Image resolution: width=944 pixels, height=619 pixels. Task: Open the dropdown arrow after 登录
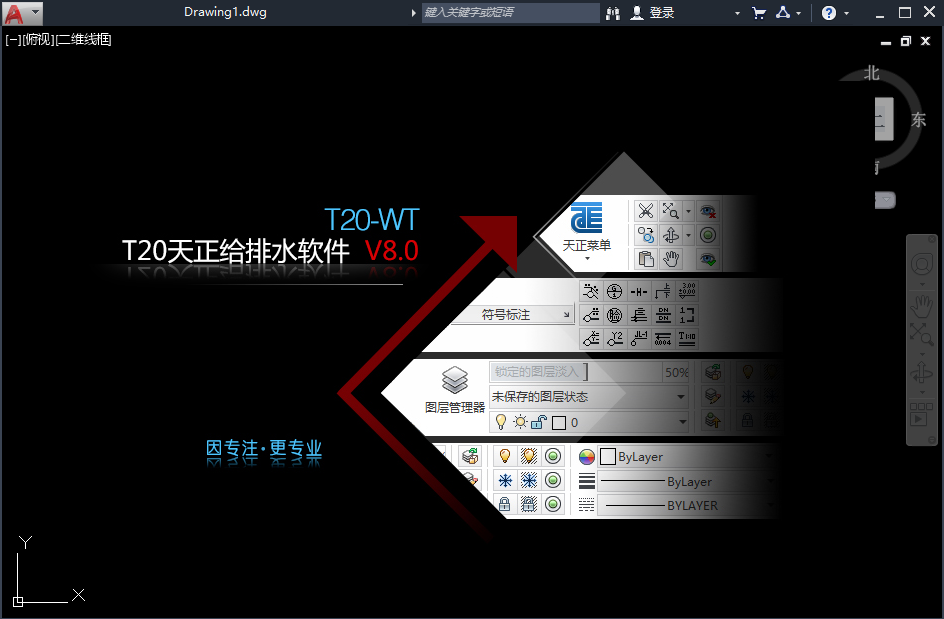click(x=738, y=13)
